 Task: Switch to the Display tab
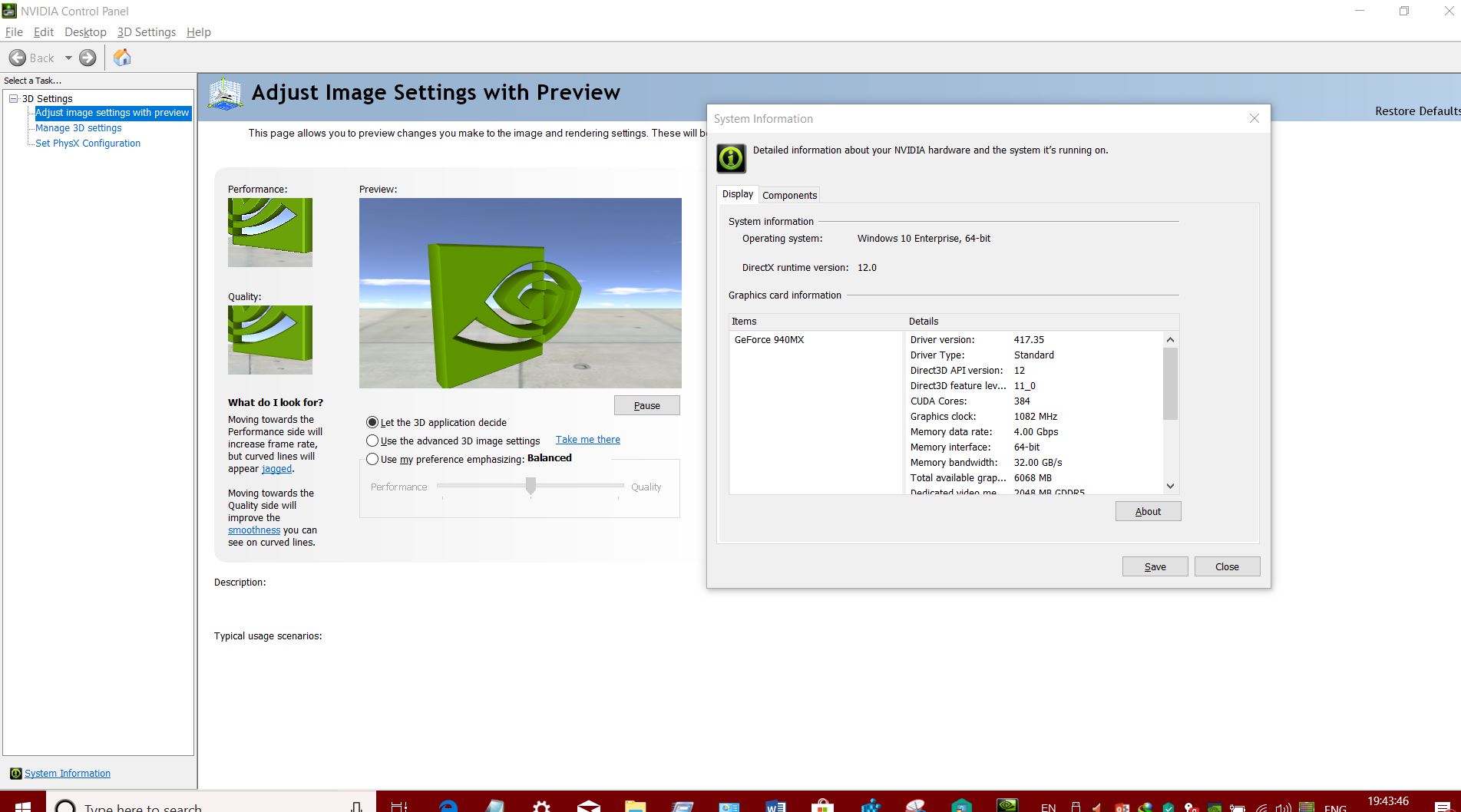[738, 194]
